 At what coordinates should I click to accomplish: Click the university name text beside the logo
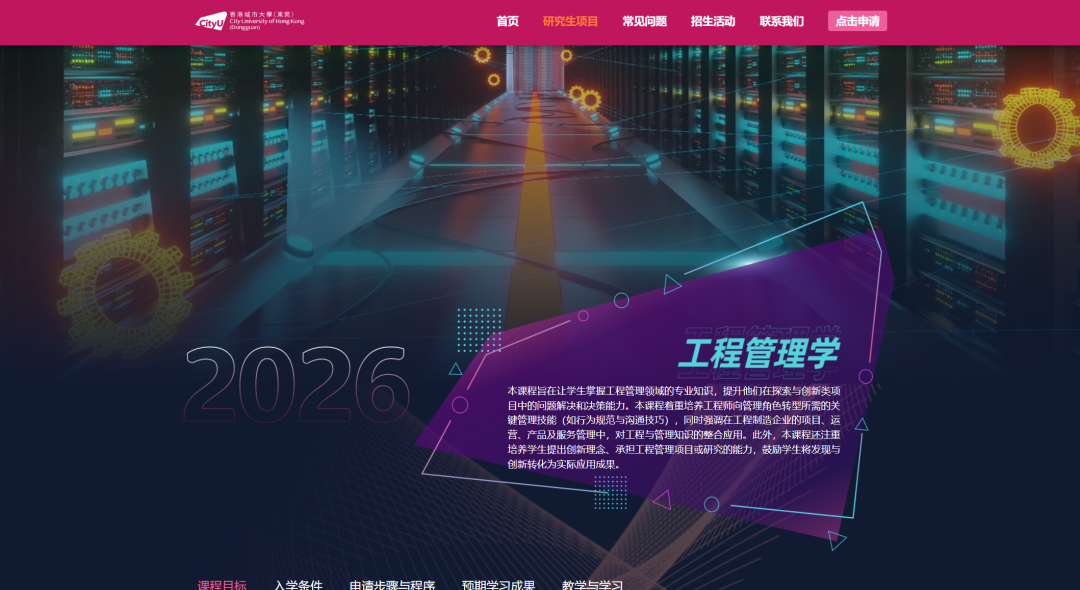pyautogui.click(x=263, y=20)
